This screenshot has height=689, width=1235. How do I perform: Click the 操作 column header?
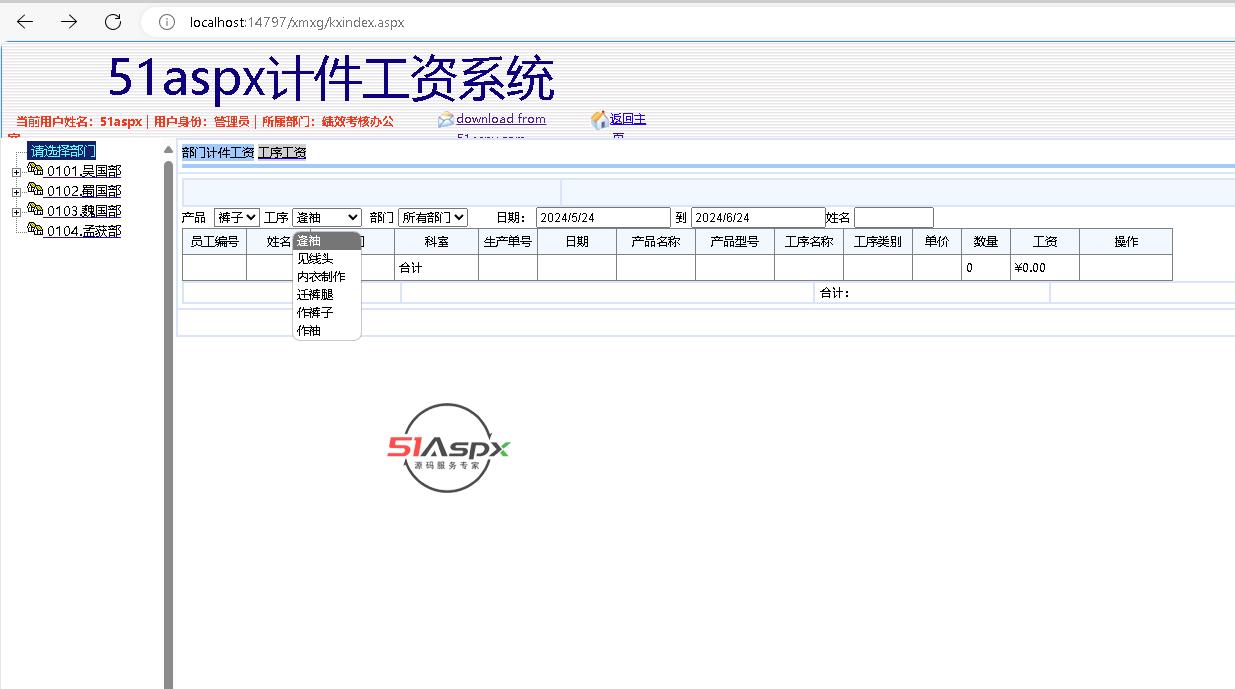pyautogui.click(x=1126, y=241)
